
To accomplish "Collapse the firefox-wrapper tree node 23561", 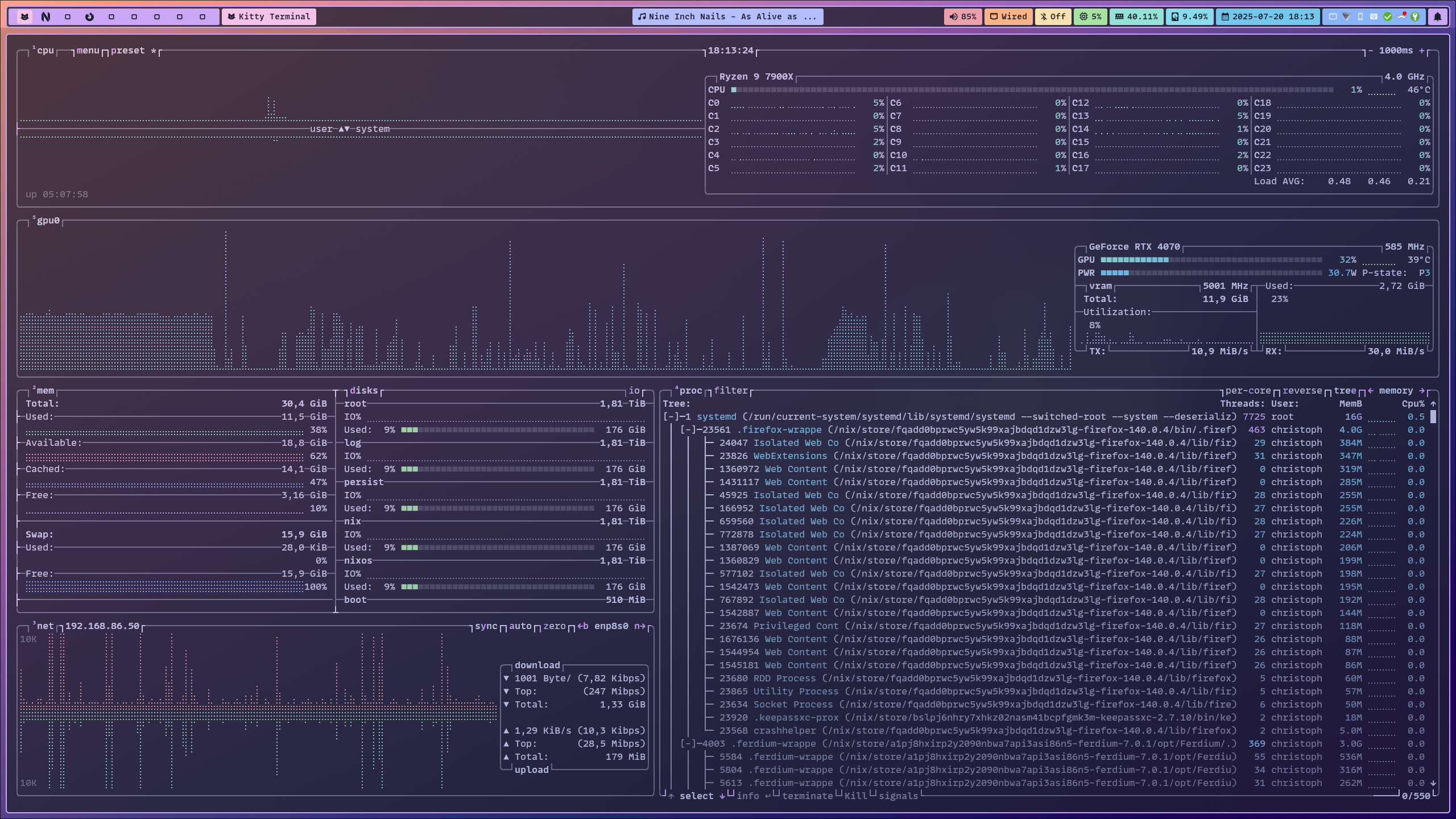I will (x=688, y=430).
